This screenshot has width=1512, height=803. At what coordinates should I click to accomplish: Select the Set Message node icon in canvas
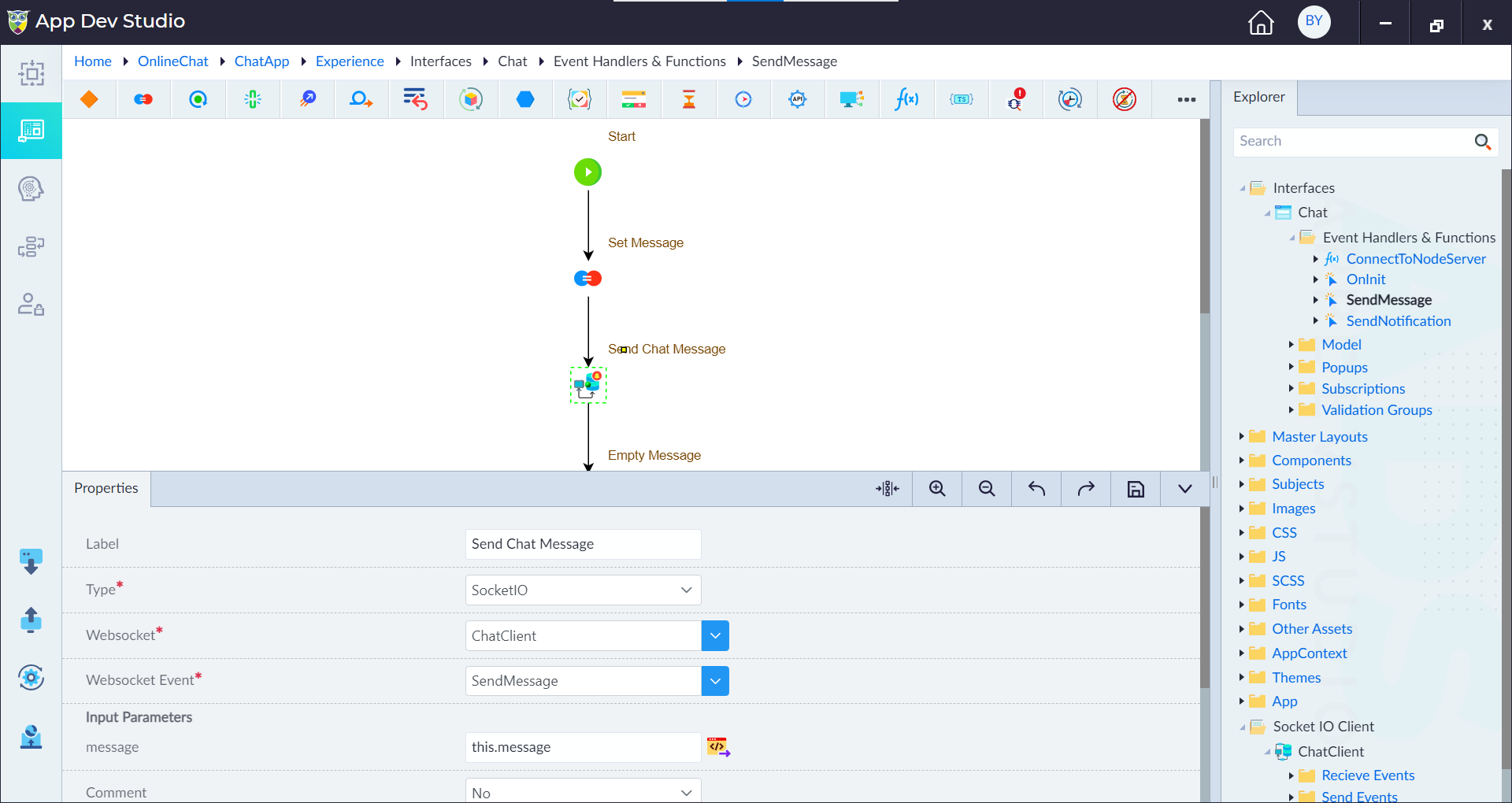click(x=587, y=278)
